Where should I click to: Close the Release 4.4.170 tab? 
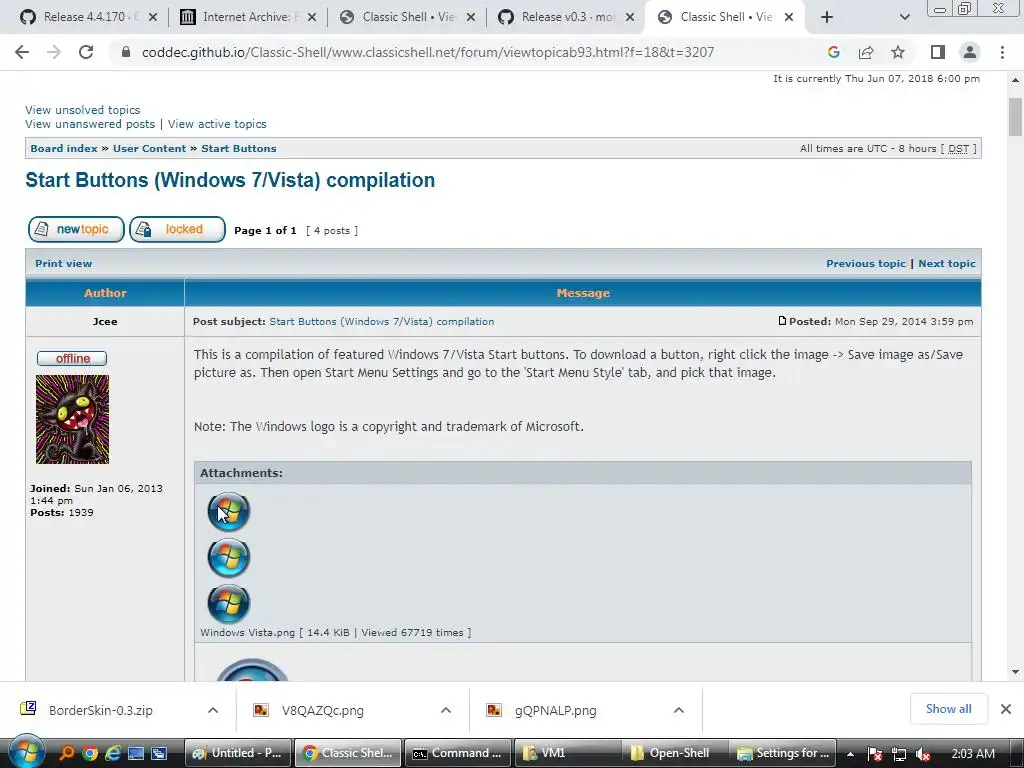(153, 17)
